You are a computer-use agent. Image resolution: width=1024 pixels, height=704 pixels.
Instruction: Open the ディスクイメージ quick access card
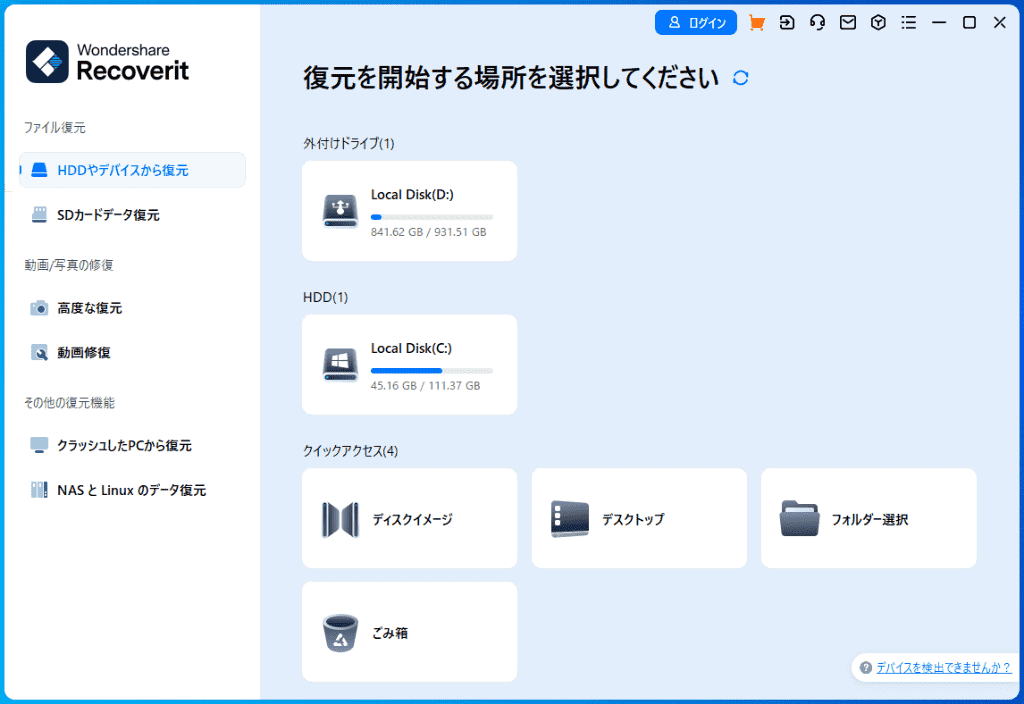click(409, 518)
